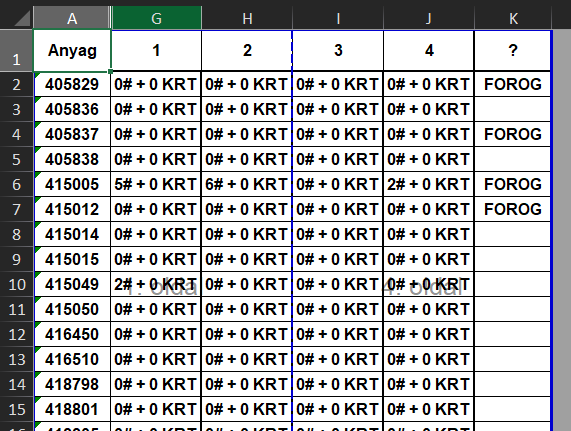This screenshot has height=431, width=571.
Task: Click the '6# + 0 KRT' cell
Action: 247,185
